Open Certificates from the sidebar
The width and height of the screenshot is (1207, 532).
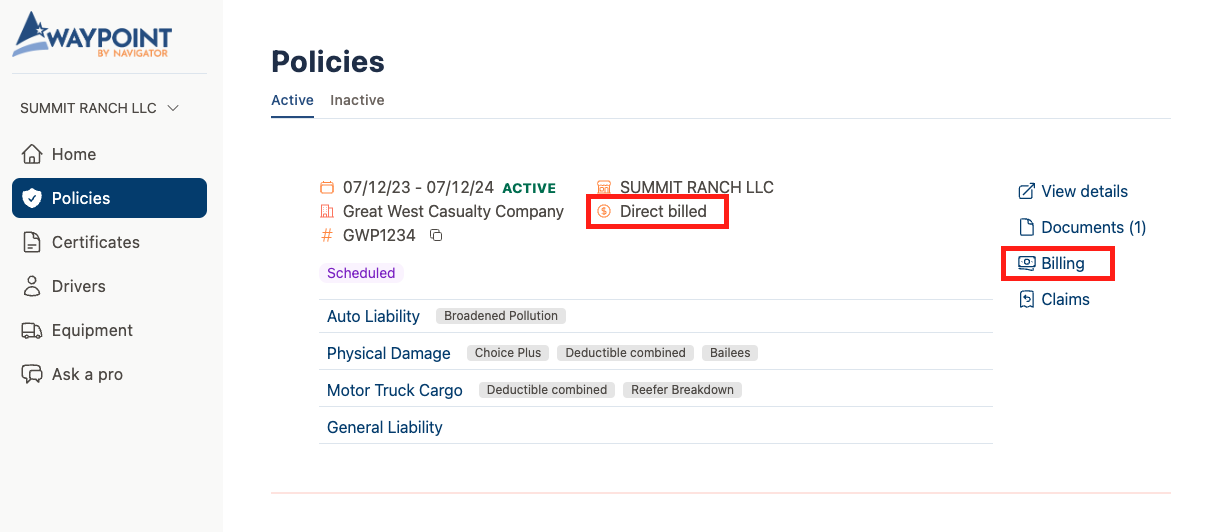pos(95,242)
